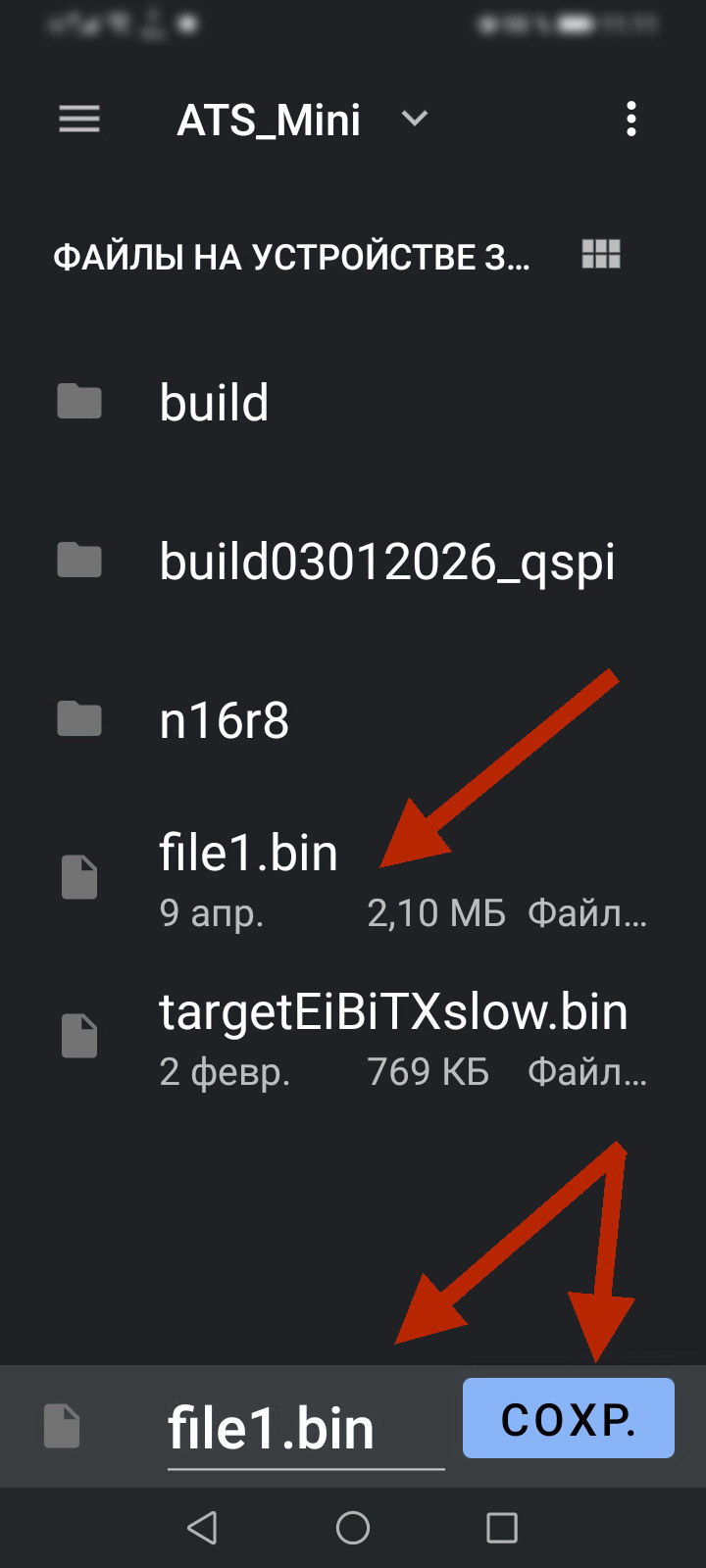
Task: Click the targetEiBiTXslow.bin document icon
Action: coord(79,1036)
